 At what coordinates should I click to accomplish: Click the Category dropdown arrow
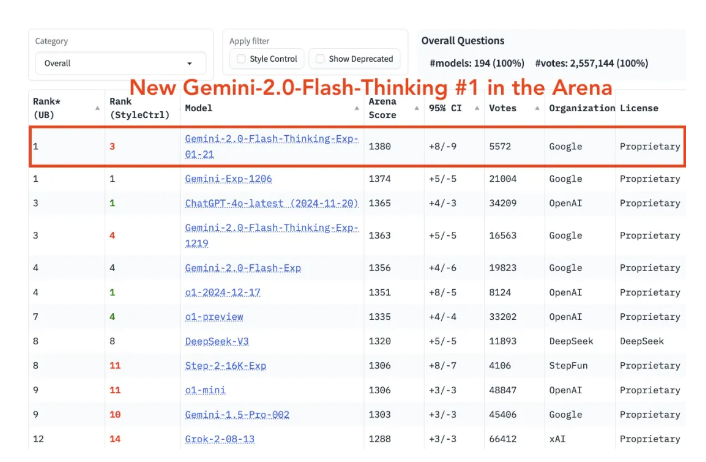190,63
